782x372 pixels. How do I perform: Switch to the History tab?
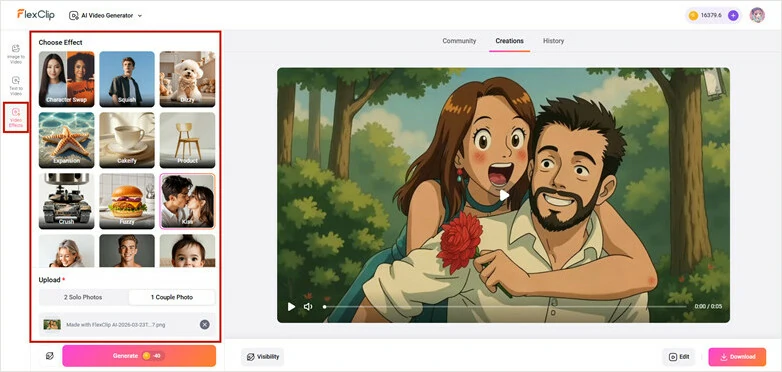(553, 41)
